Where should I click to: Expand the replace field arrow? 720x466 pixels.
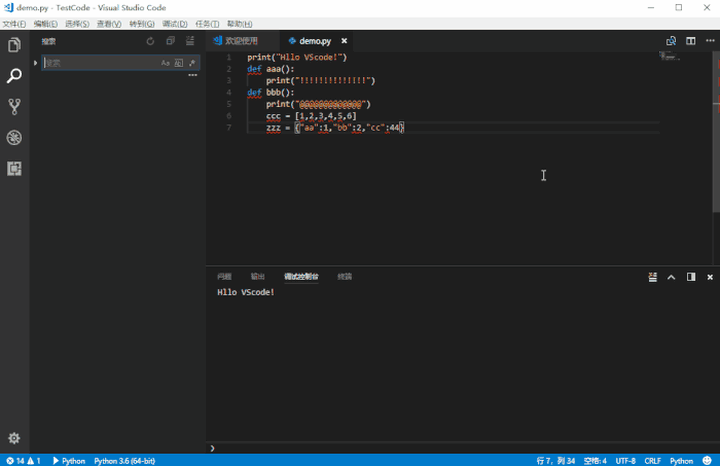[35, 63]
